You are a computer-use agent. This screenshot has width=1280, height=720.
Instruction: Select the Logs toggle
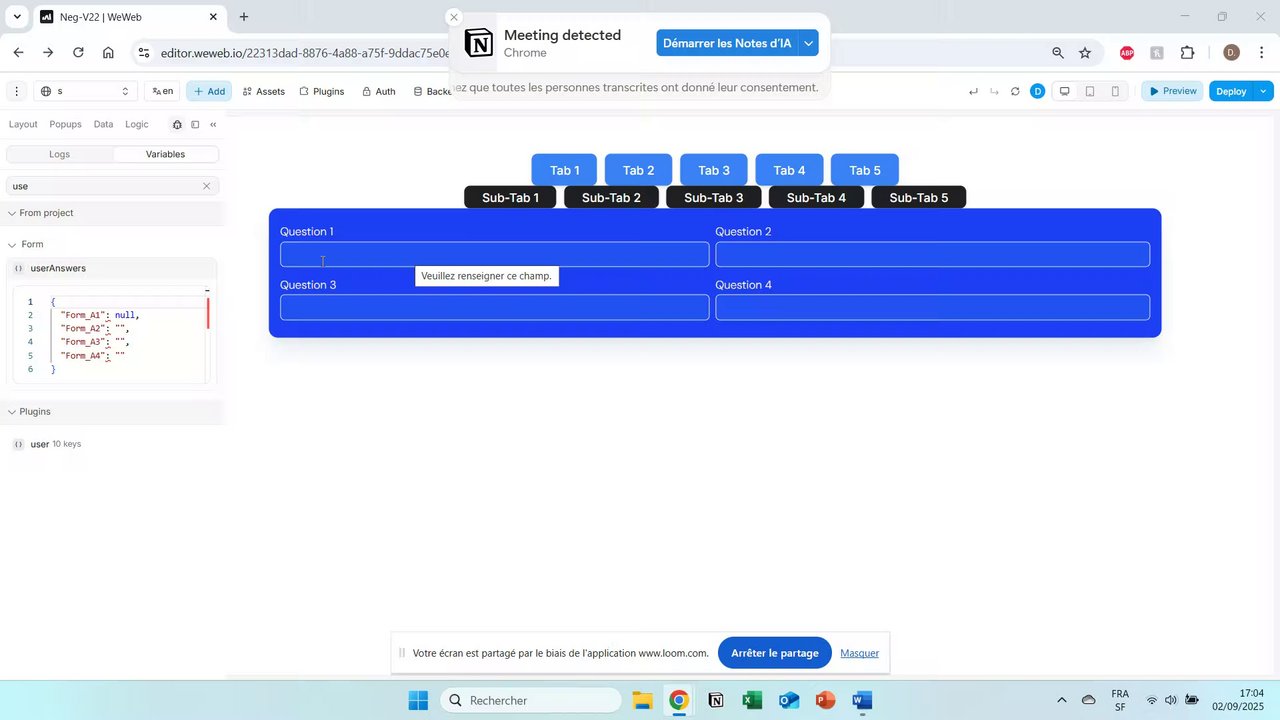tap(59, 154)
